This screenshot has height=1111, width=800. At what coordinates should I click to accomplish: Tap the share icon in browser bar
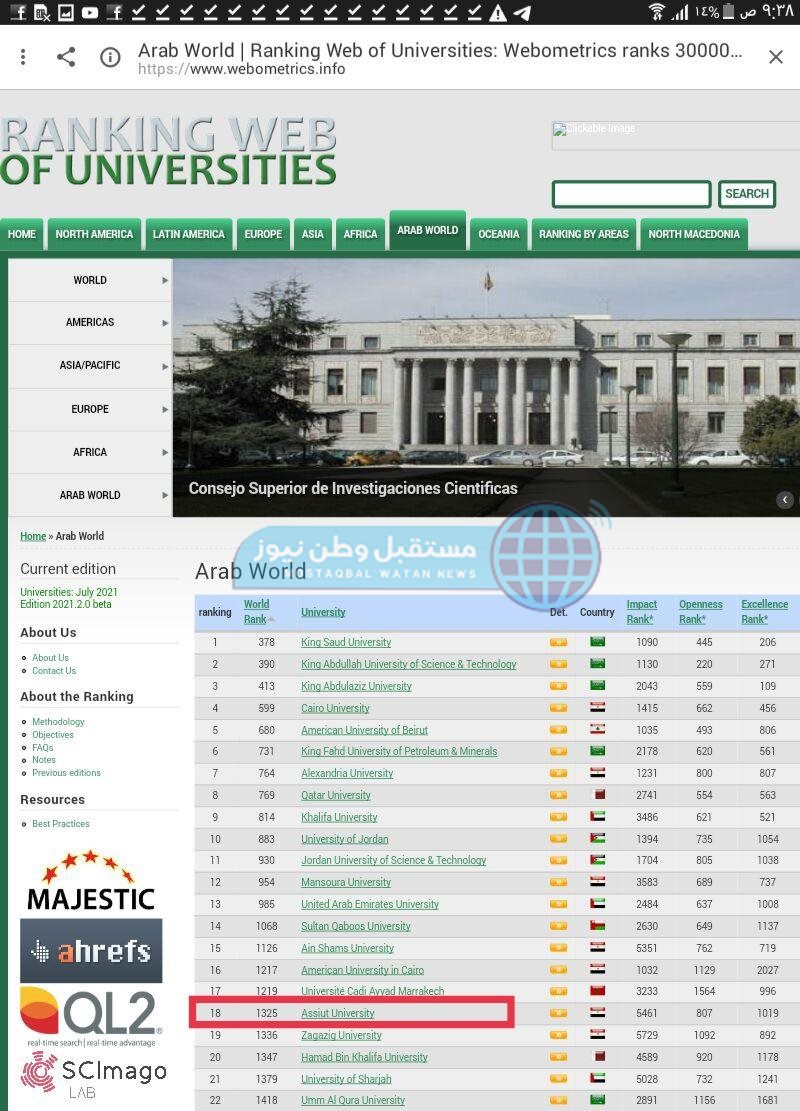click(66, 58)
